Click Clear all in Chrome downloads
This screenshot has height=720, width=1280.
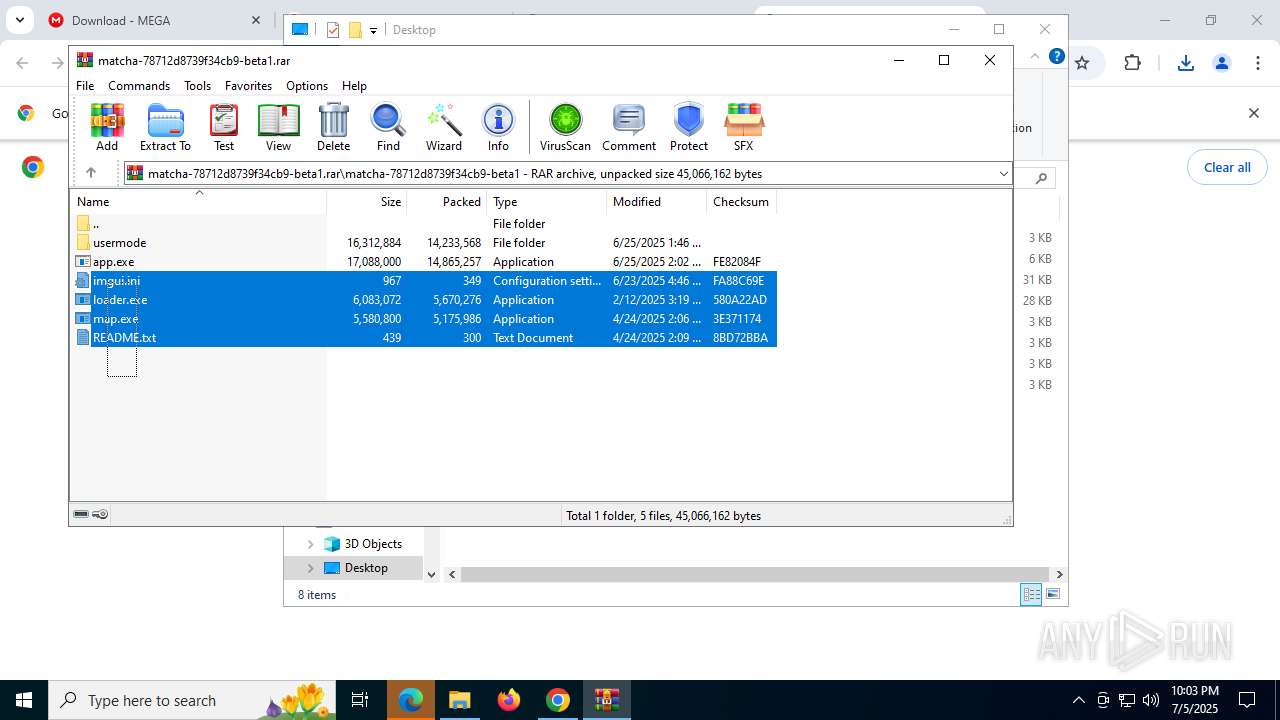click(1227, 167)
